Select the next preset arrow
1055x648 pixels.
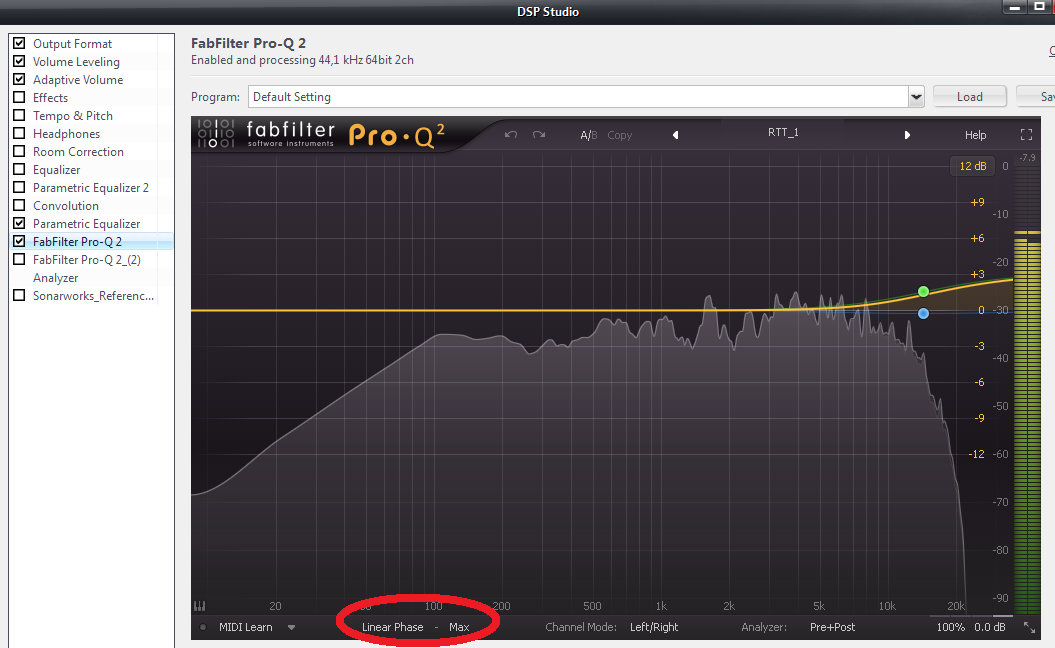pyautogui.click(x=907, y=135)
